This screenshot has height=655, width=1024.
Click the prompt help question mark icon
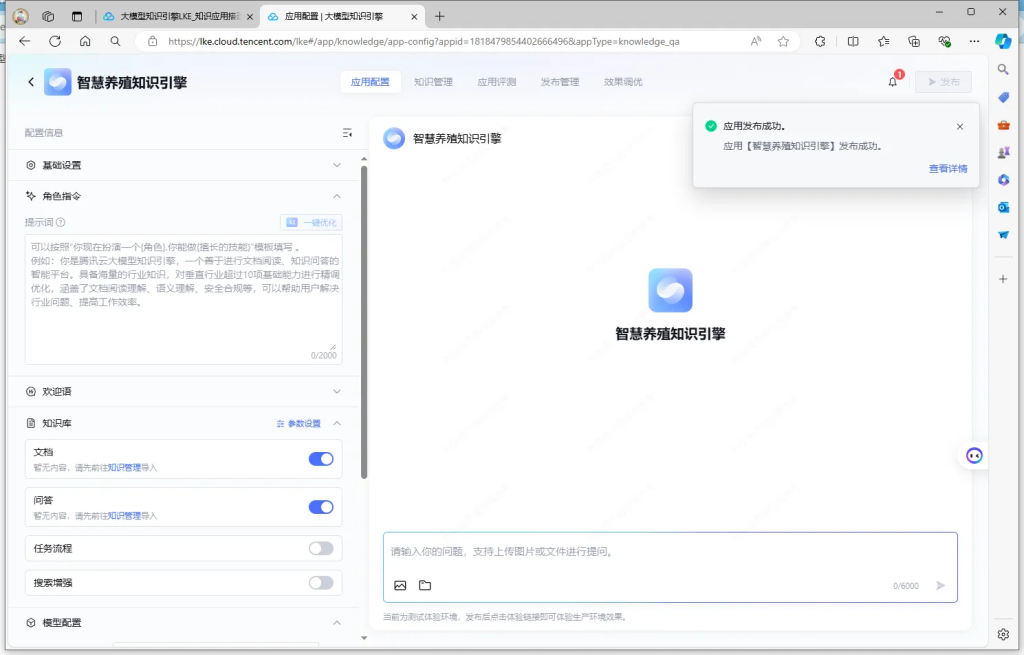(x=61, y=223)
